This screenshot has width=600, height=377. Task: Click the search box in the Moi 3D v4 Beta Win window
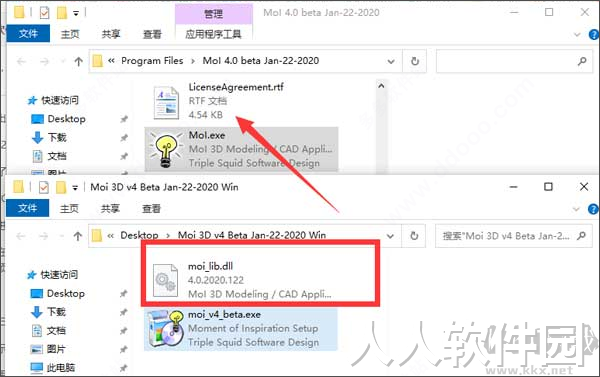[514, 236]
